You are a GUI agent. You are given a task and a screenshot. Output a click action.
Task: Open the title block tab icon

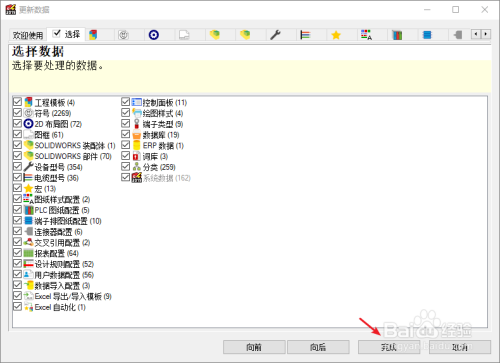[x=184, y=35]
